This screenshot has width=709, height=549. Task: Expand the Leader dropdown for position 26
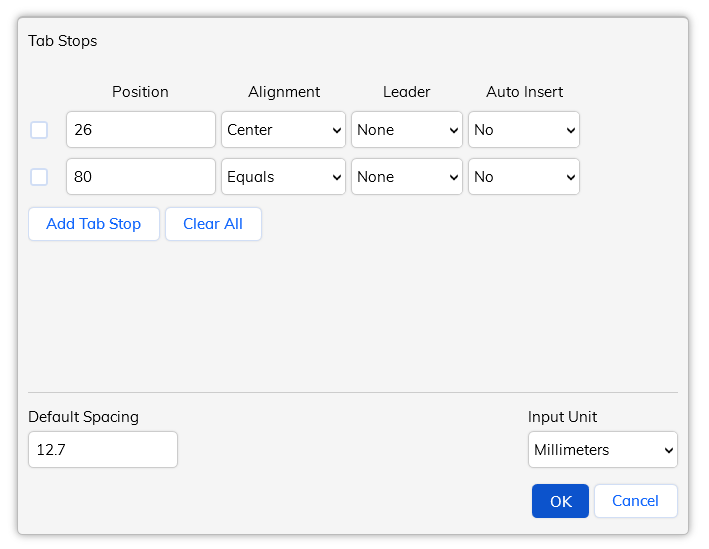406,130
